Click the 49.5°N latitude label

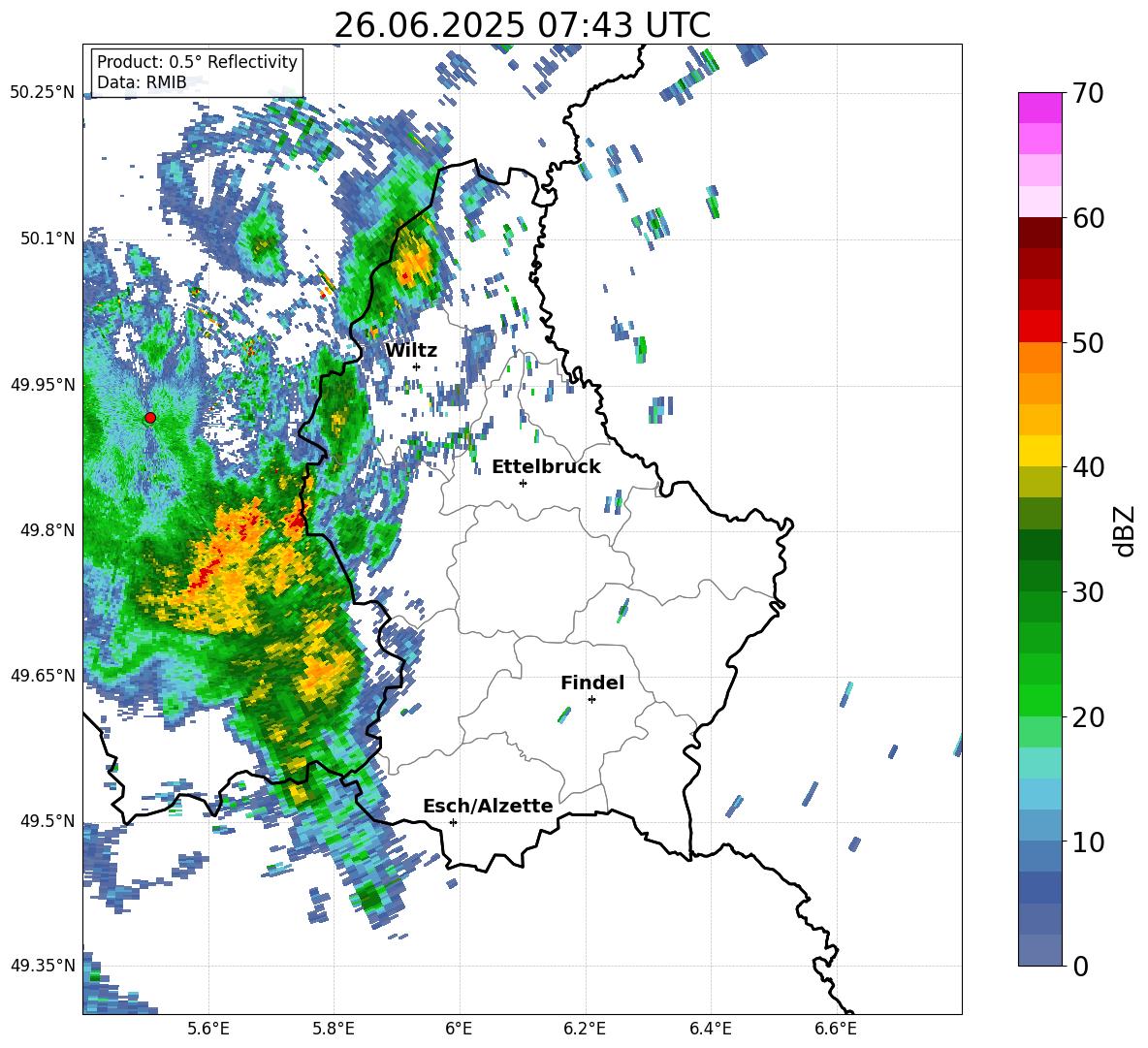47,820
